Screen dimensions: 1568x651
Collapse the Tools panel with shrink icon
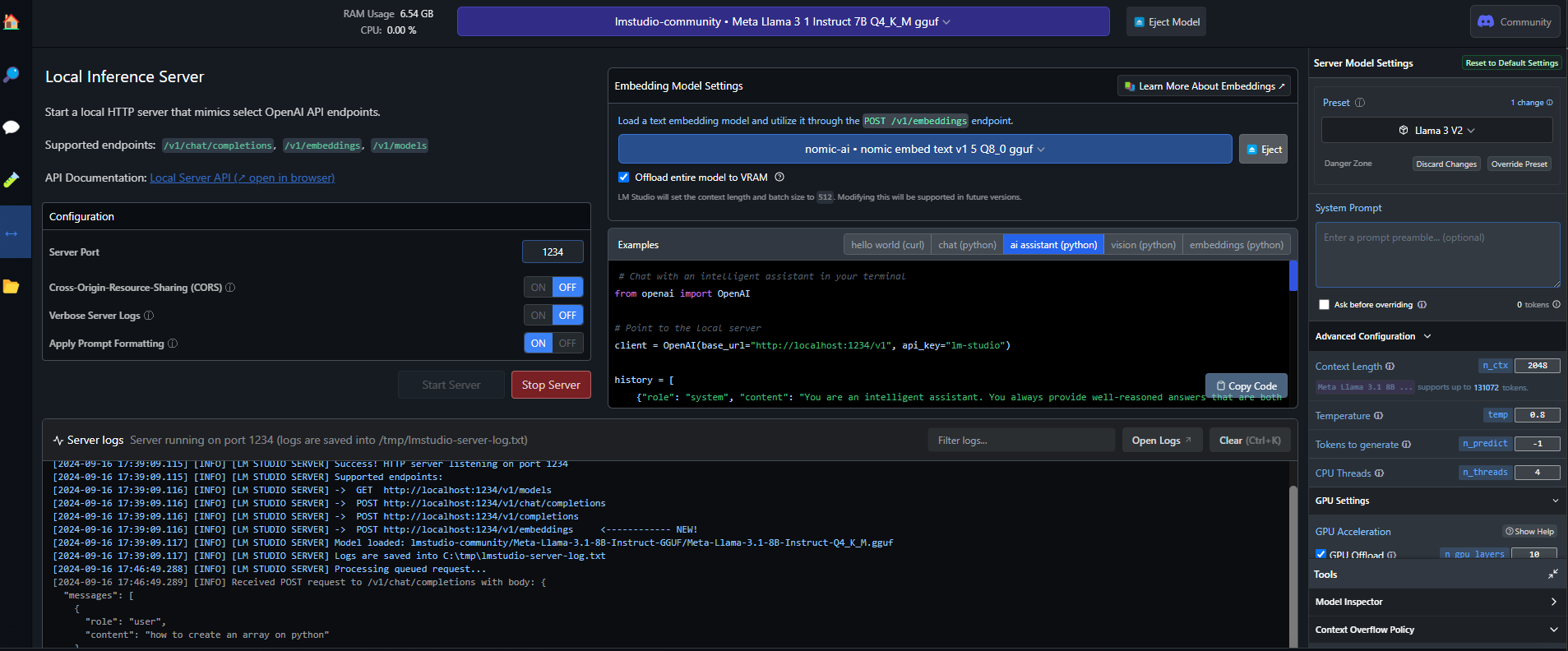1553,575
